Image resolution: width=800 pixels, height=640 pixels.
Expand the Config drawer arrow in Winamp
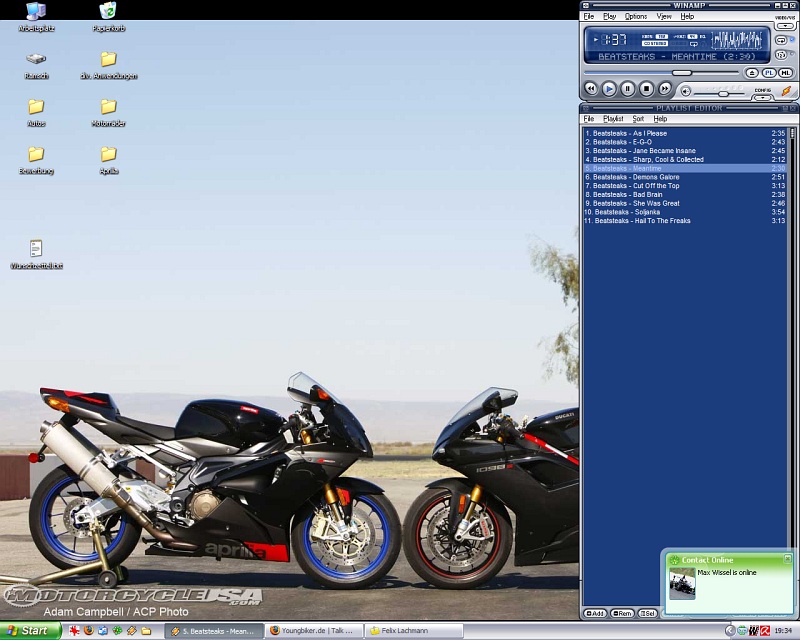[x=763, y=97]
